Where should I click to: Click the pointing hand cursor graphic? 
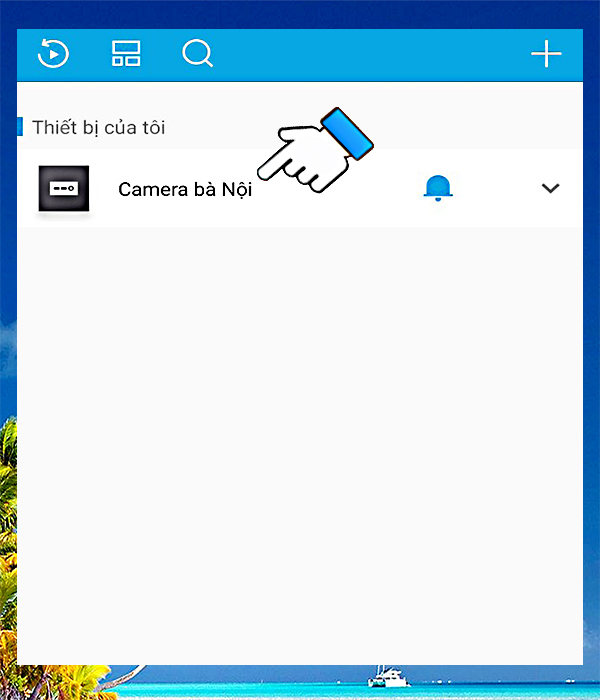coord(315,150)
